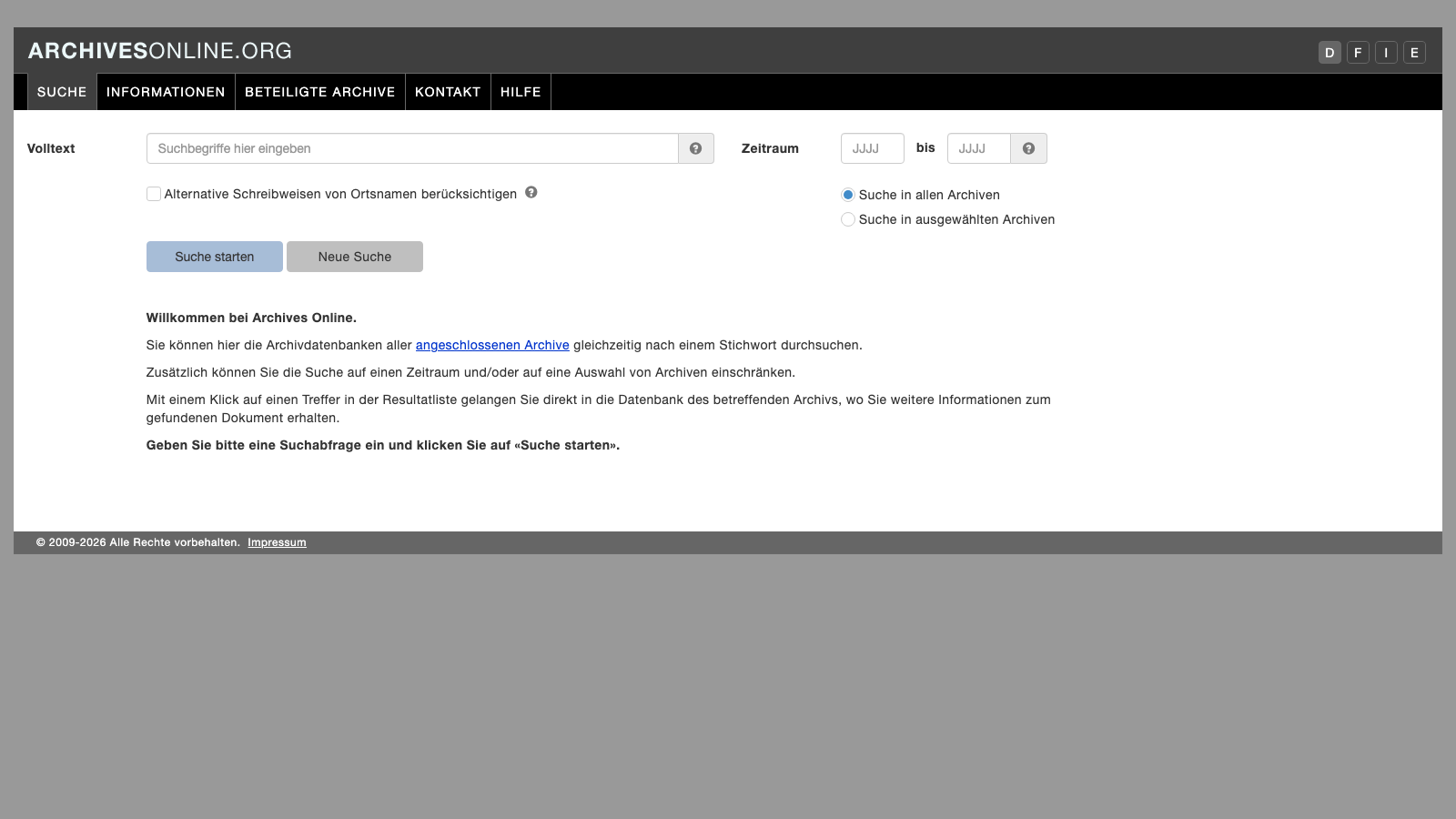1456x819 pixels.
Task: Open the 'angeschlossenen Archive' link
Action: point(491,345)
